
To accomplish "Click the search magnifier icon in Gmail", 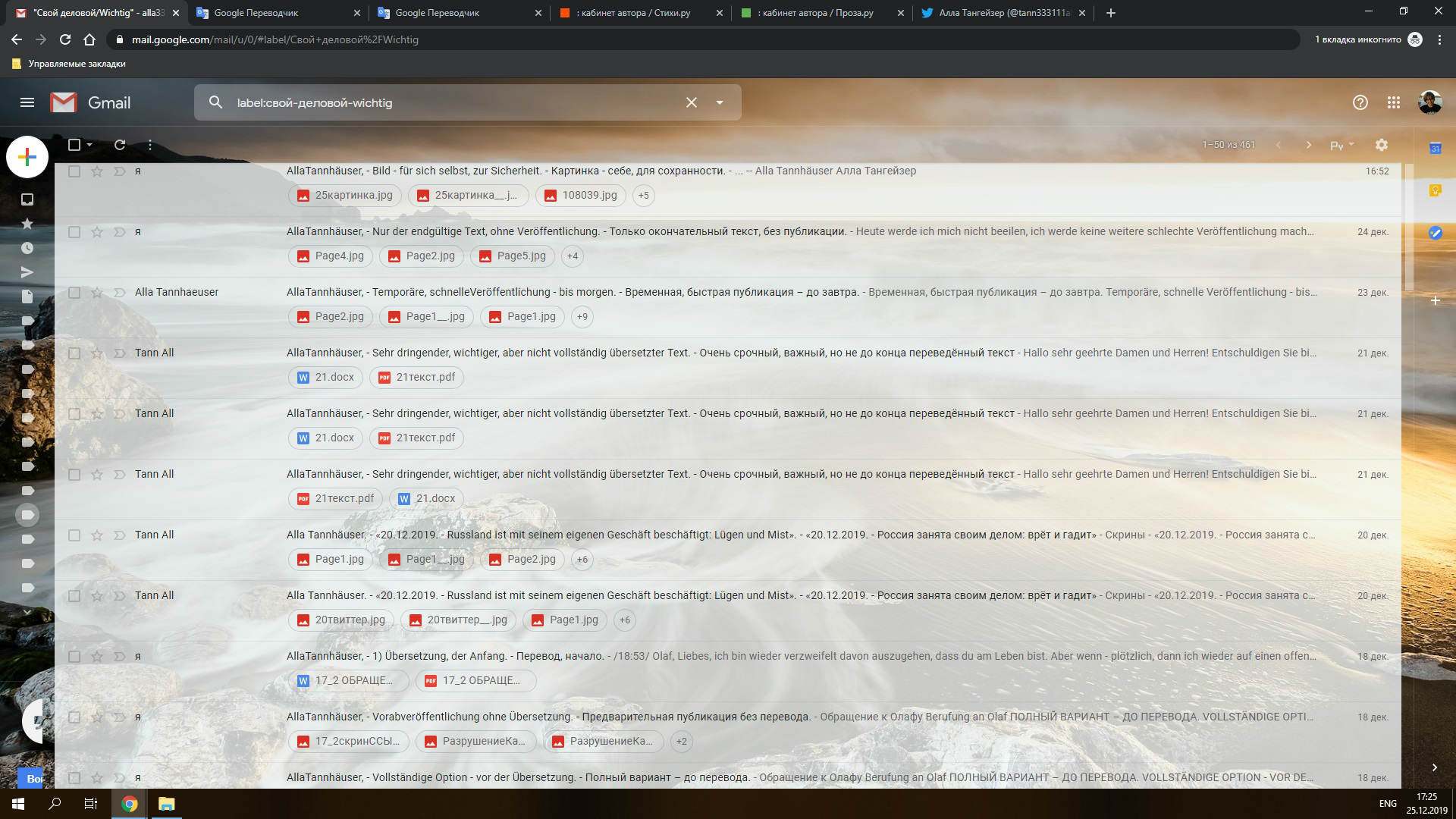I will (x=216, y=102).
